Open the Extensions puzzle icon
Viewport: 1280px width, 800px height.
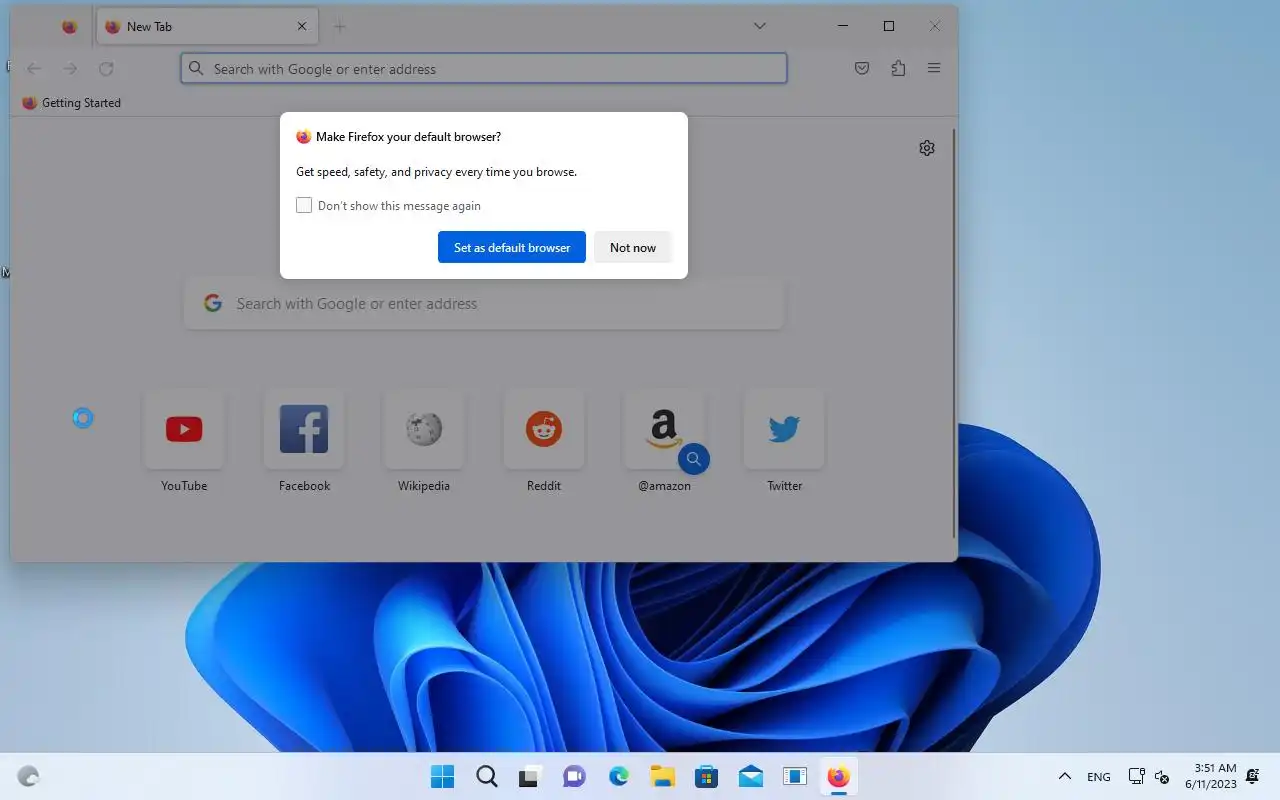[x=898, y=68]
